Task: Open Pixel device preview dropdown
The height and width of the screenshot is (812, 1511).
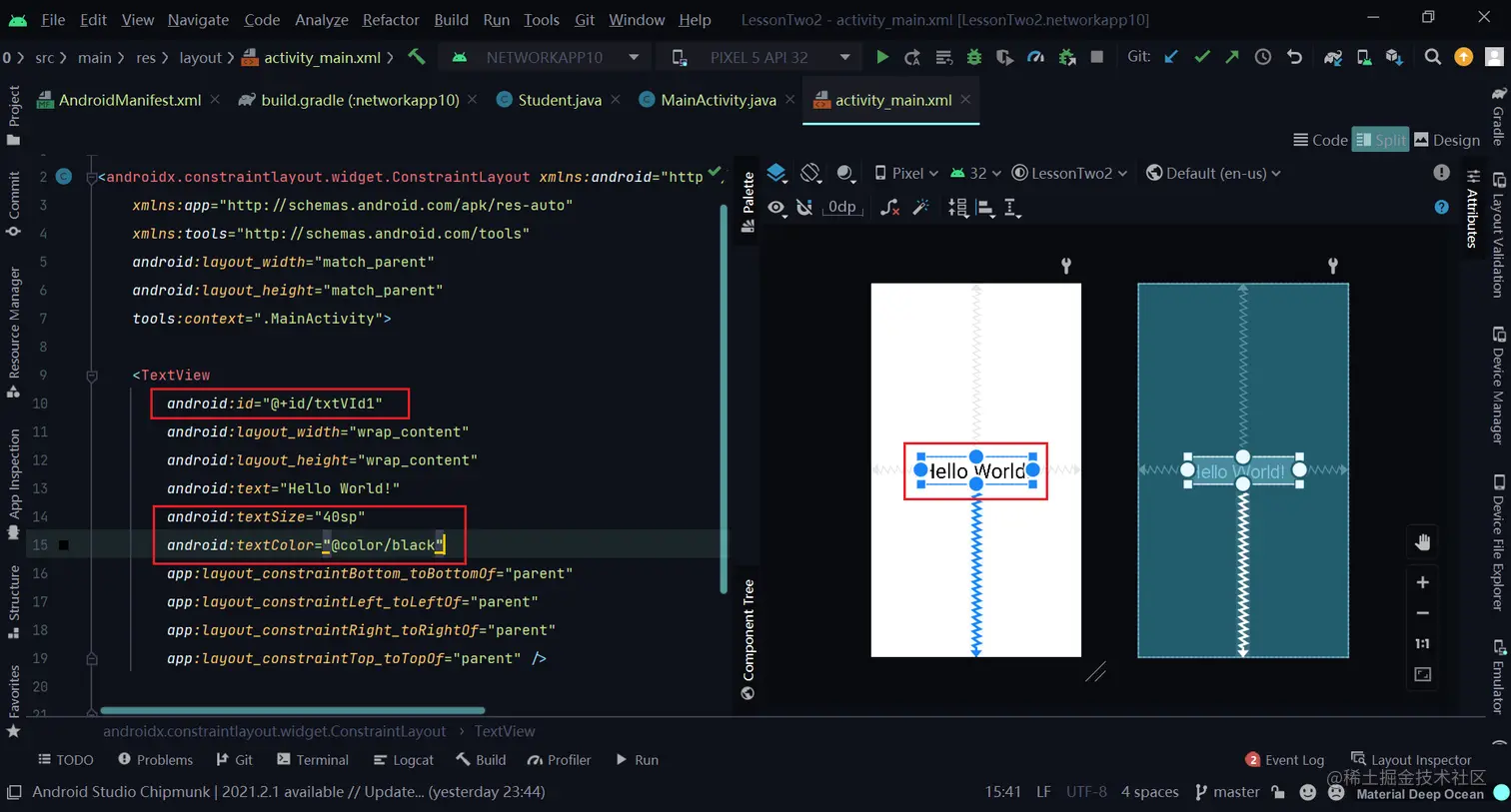Action: pos(906,173)
